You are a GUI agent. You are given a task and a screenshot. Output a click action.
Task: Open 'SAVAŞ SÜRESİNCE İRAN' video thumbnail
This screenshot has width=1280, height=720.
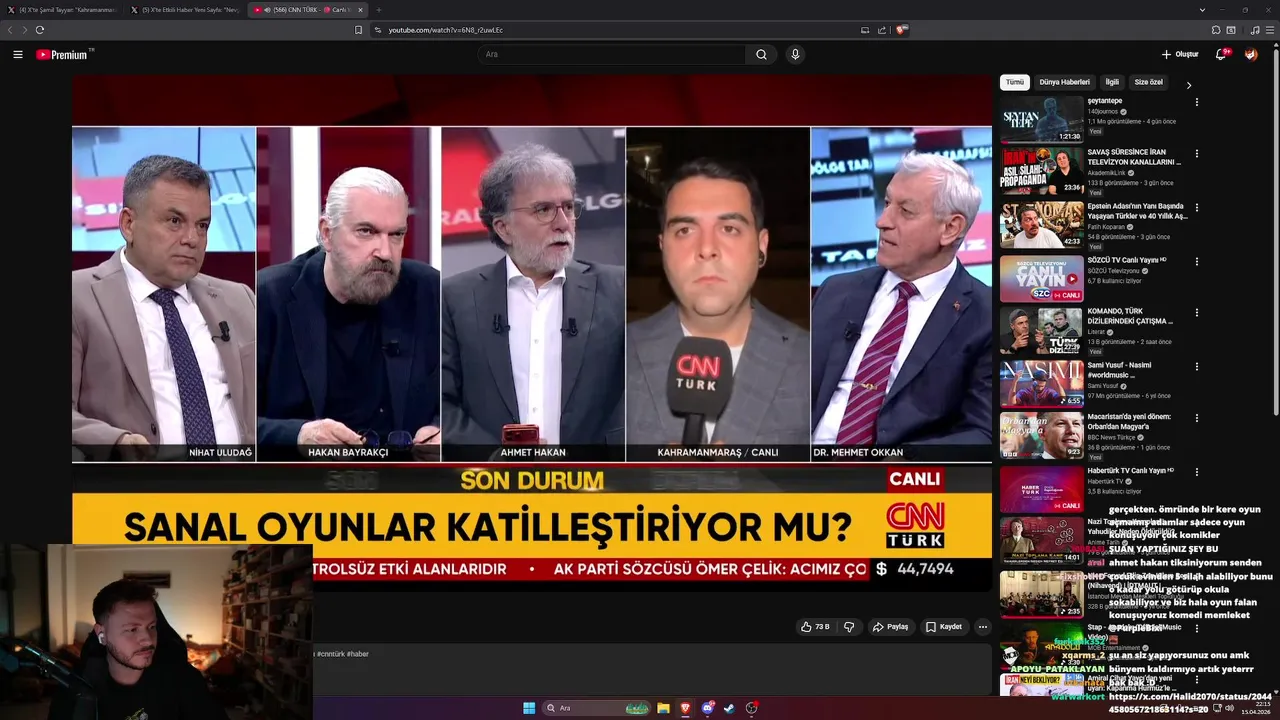(1042, 171)
